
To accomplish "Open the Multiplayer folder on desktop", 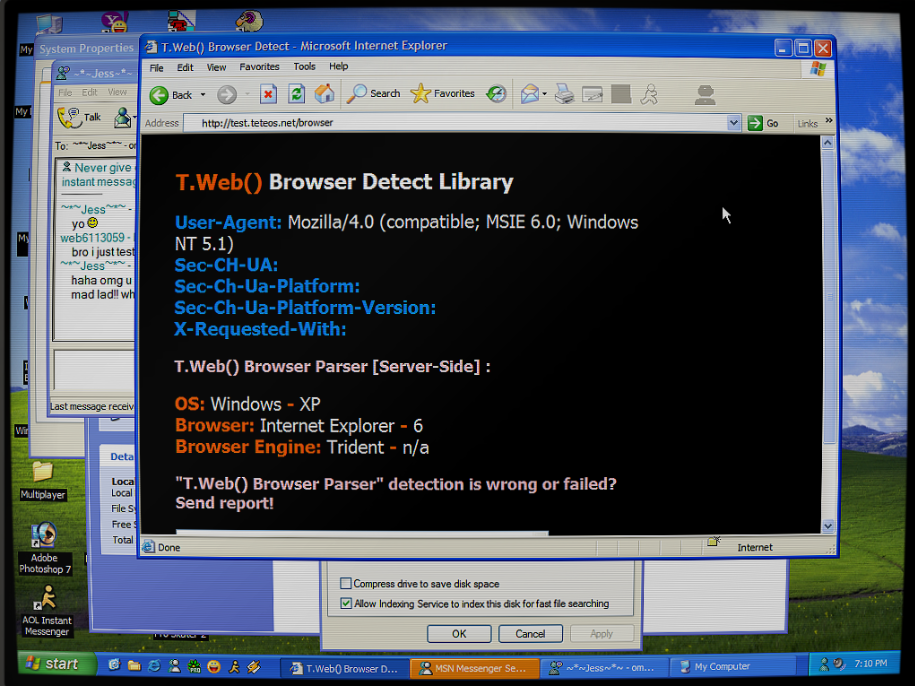I will click(43, 480).
